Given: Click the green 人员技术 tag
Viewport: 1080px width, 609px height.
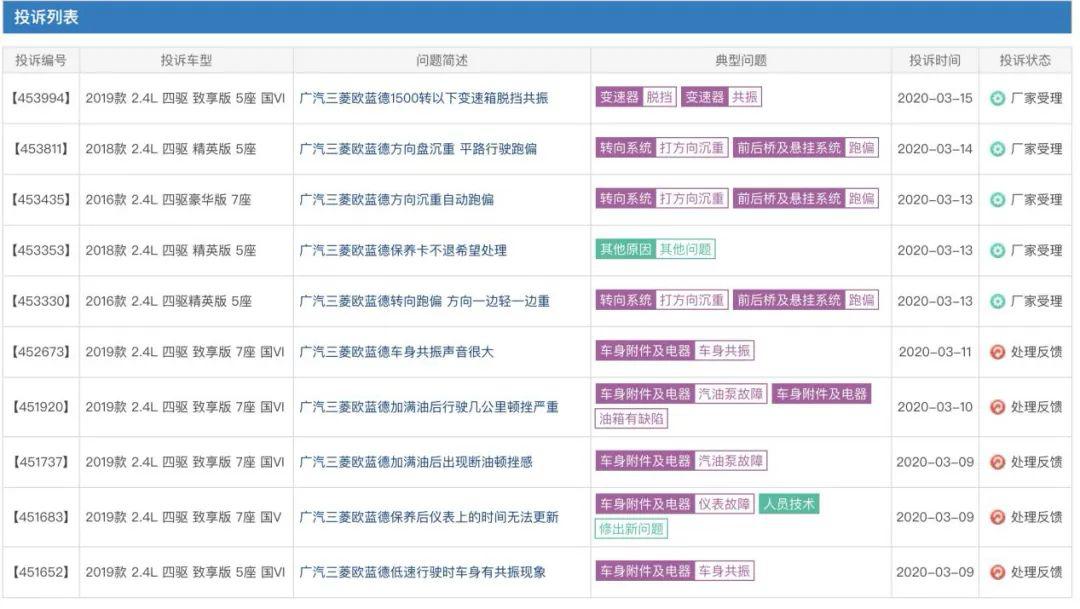Looking at the screenshot, I should click(x=788, y=504).
